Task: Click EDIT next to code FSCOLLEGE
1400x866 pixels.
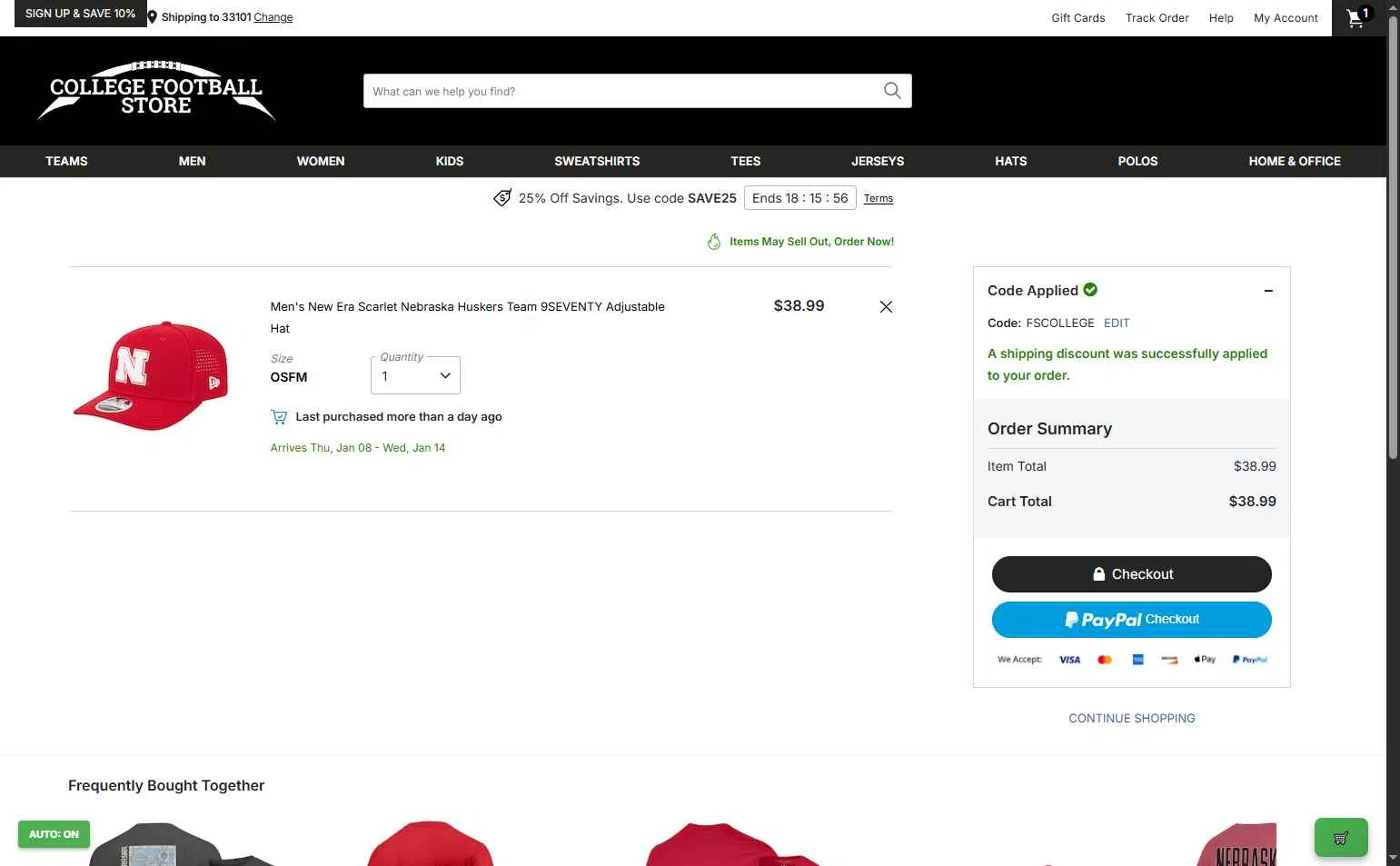Action: pyautogui.click(x=1117, y=324)
